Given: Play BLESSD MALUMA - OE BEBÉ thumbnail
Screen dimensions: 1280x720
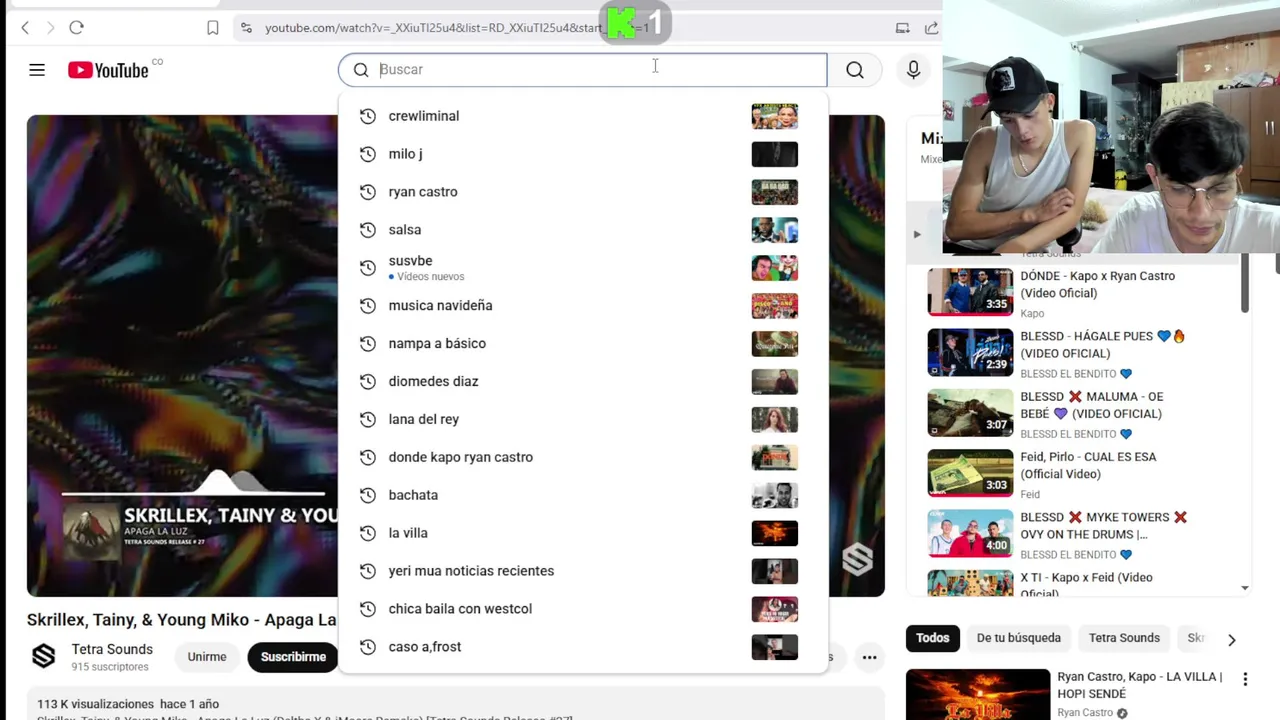Looking at the screenshot, I should [x=970, y=412].
